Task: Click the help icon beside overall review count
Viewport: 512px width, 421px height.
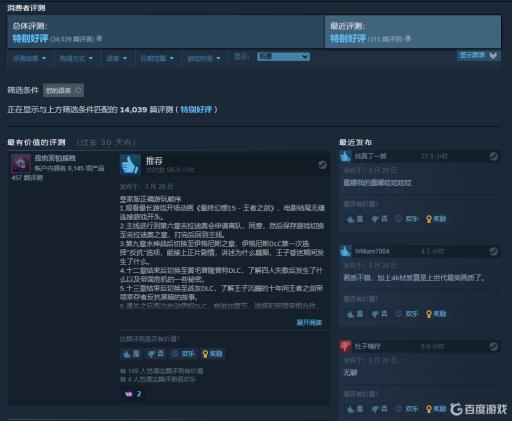Action: 99,39
